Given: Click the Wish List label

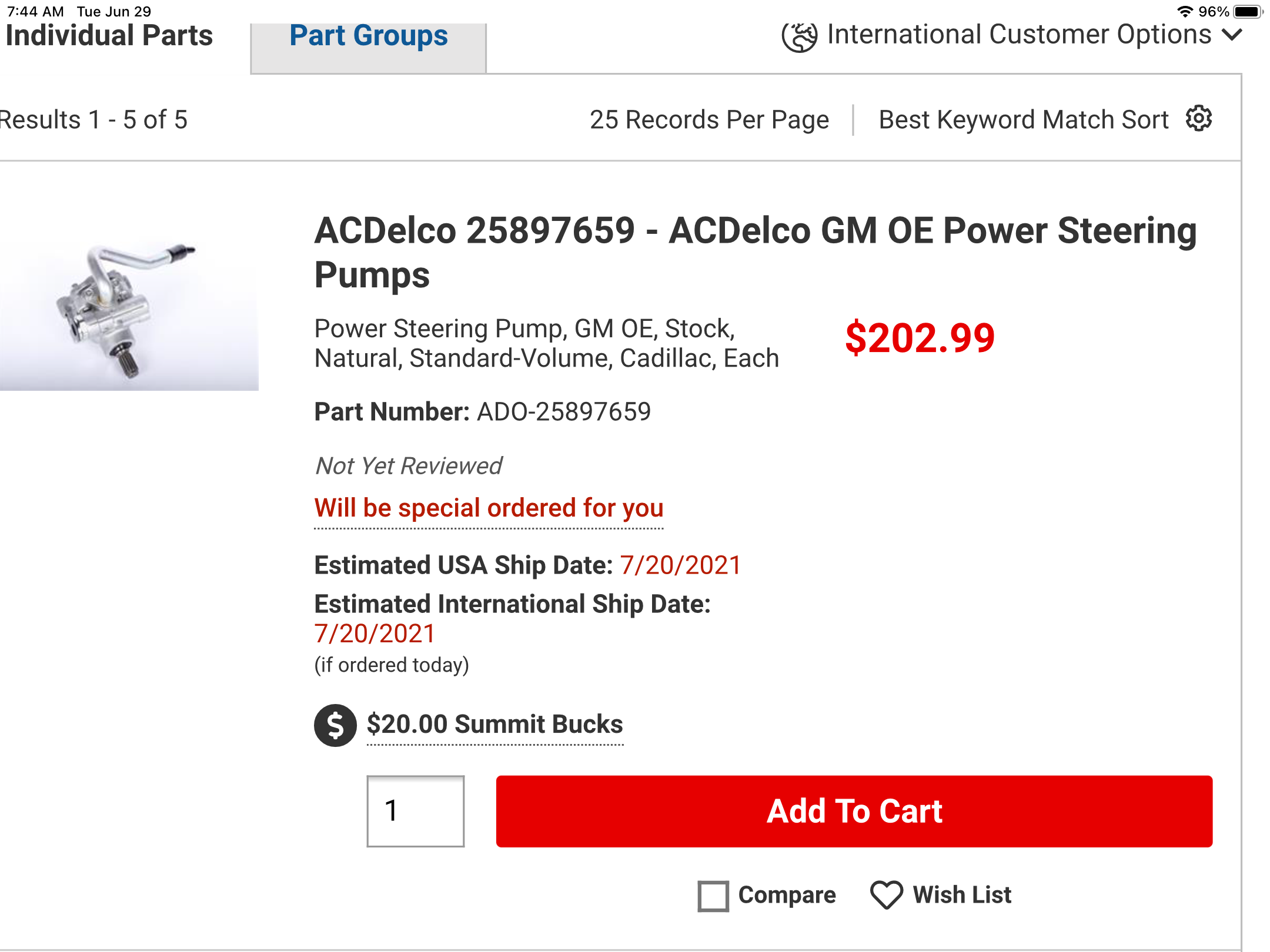Looking at the screenshot, I should (962, 895).
